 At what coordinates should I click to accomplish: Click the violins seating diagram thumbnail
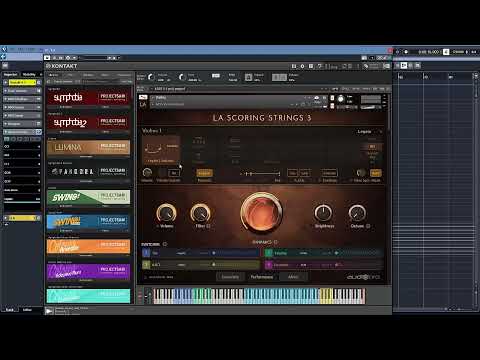pos(162,149)
